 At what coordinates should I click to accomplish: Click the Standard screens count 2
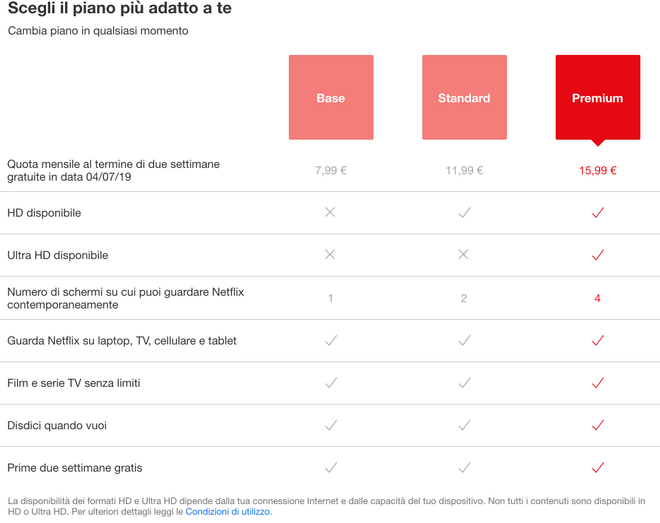(464, 298)
